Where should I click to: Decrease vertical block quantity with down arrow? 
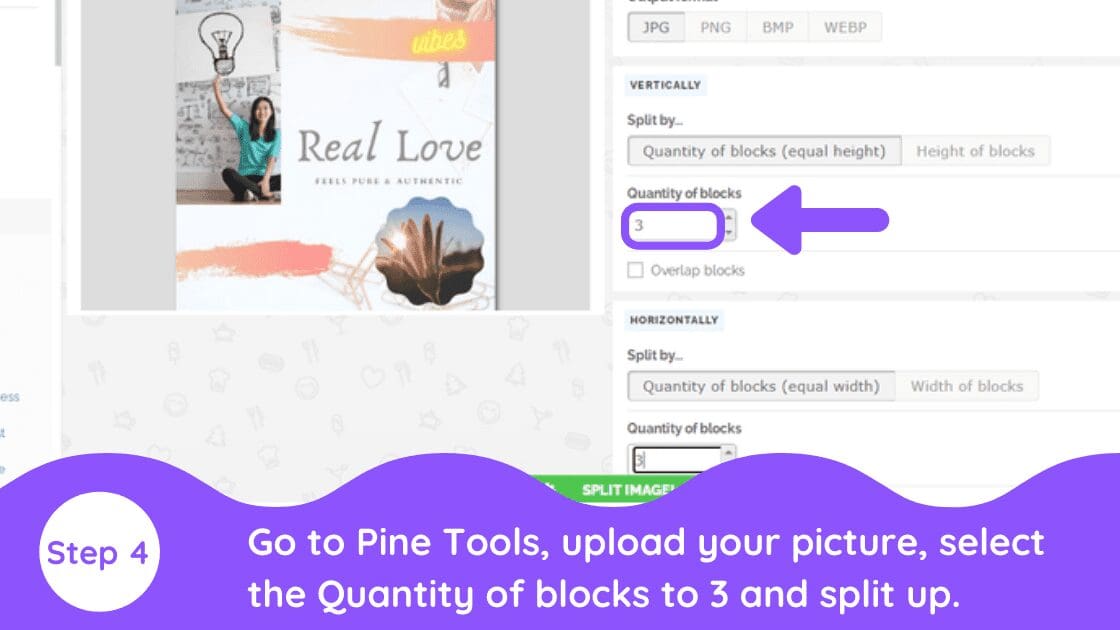[729, 233]
